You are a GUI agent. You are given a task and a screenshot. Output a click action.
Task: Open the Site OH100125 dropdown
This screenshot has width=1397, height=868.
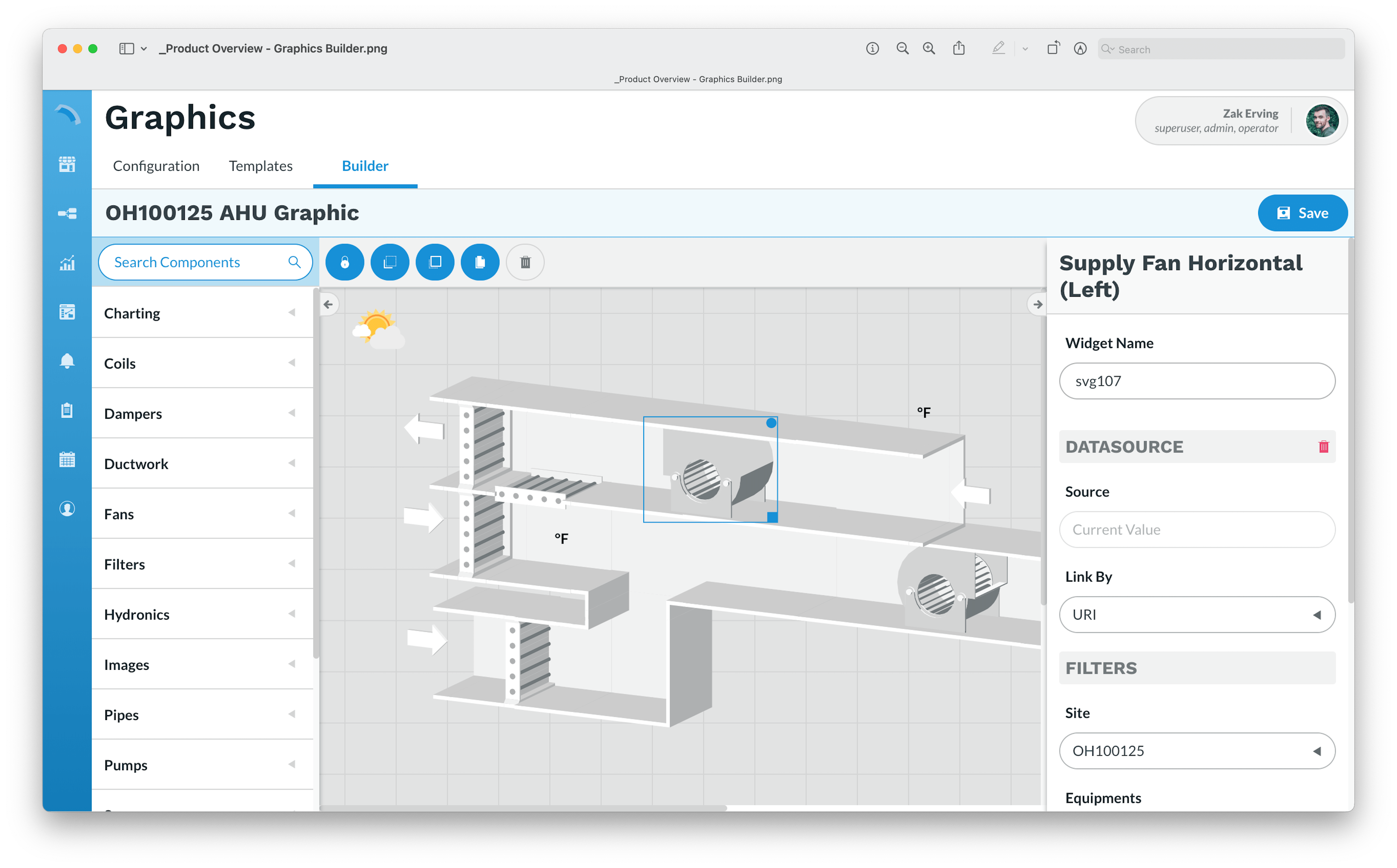[x=1197, y=751]
